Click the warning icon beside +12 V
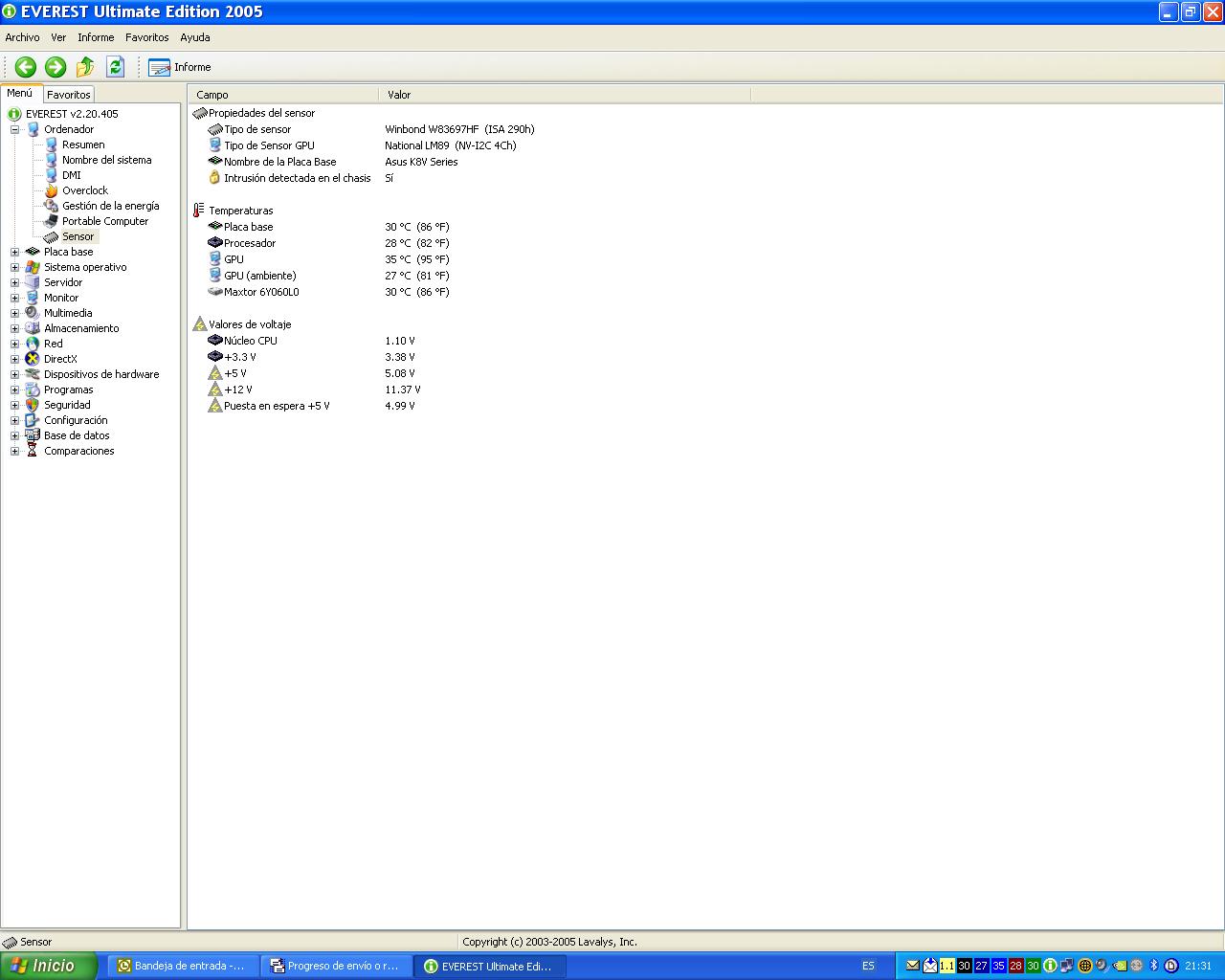This screenshot has width=1225, height=980. pyautogui.click(x=215, y=390)
